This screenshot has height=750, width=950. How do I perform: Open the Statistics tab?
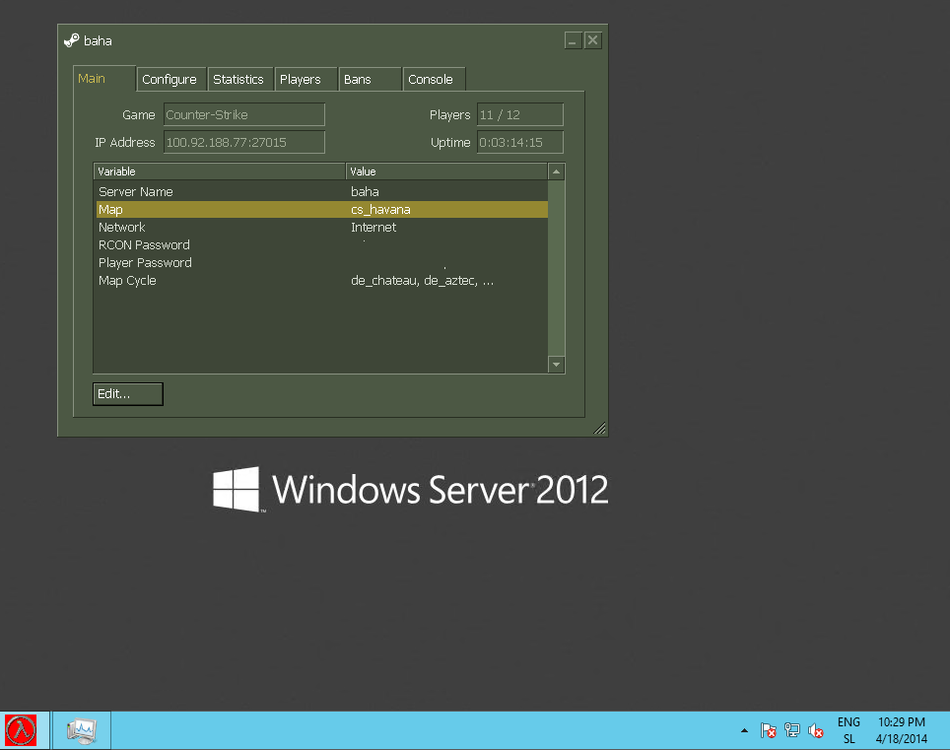click(x=240, y=79)
